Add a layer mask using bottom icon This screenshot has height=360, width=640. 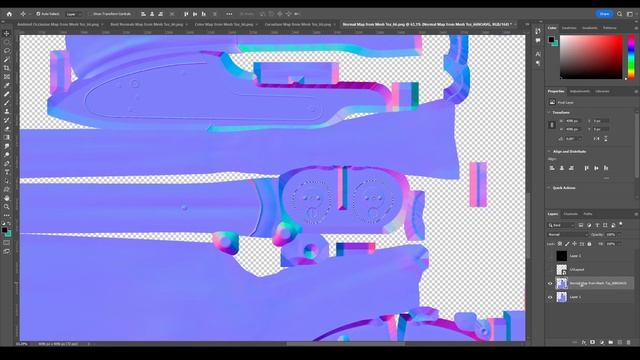pos(593,342)
